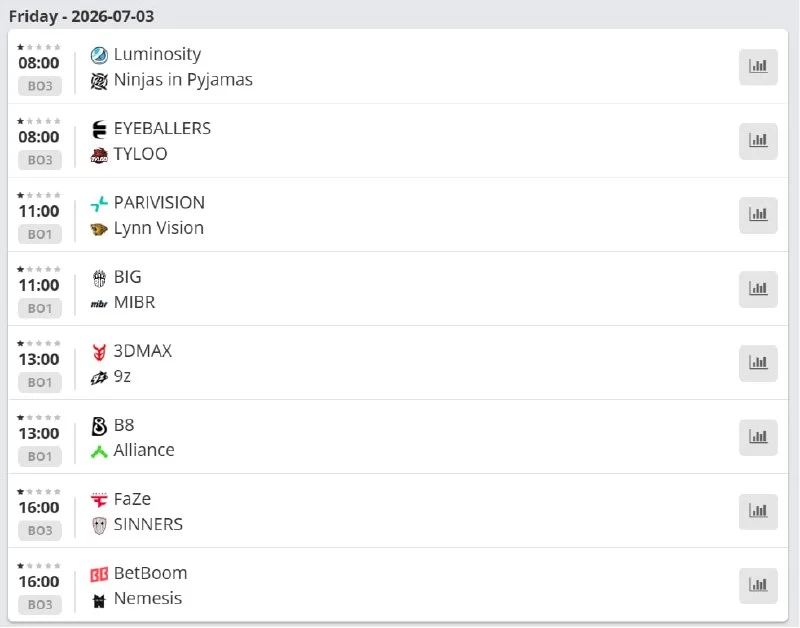Click the FaZe team logo
800x628 pixels.
pyautogui.click(x=99, y=499)
